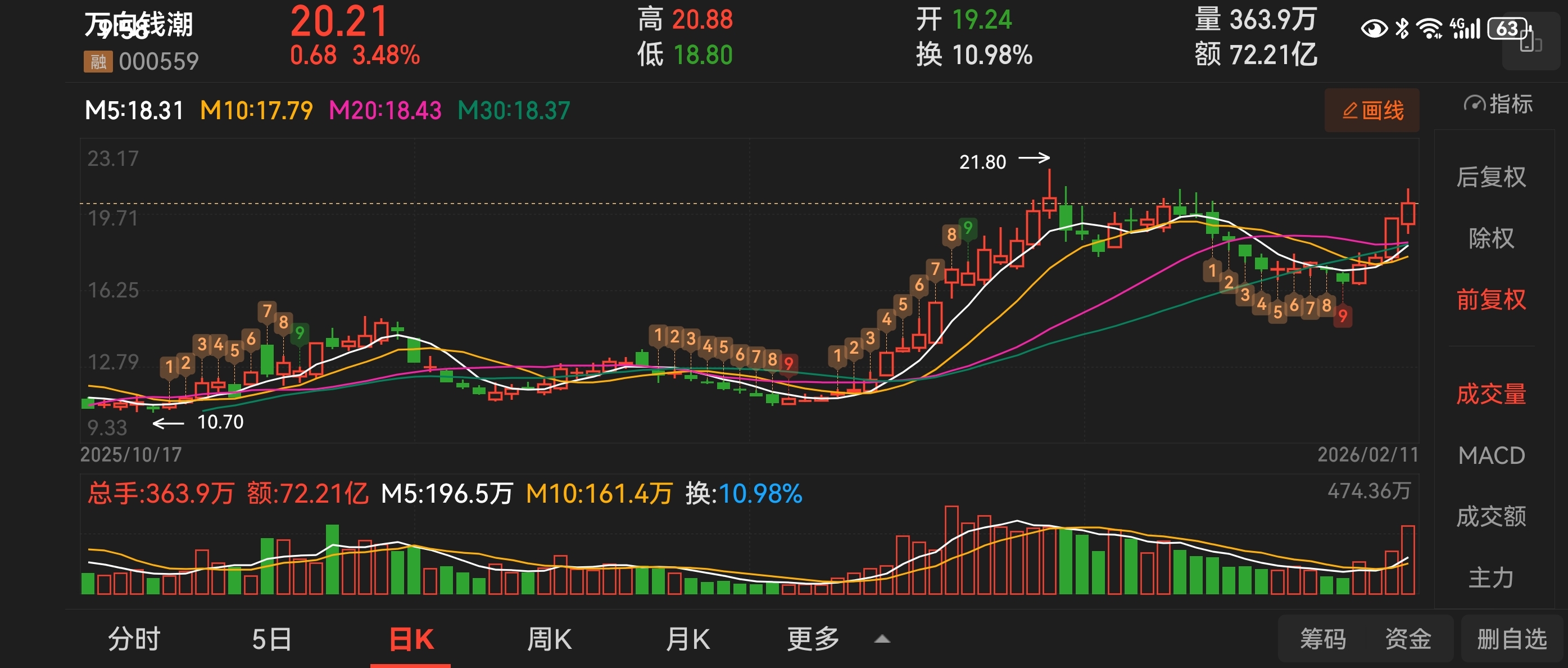Expand the 更多 periods arrow

882,639
